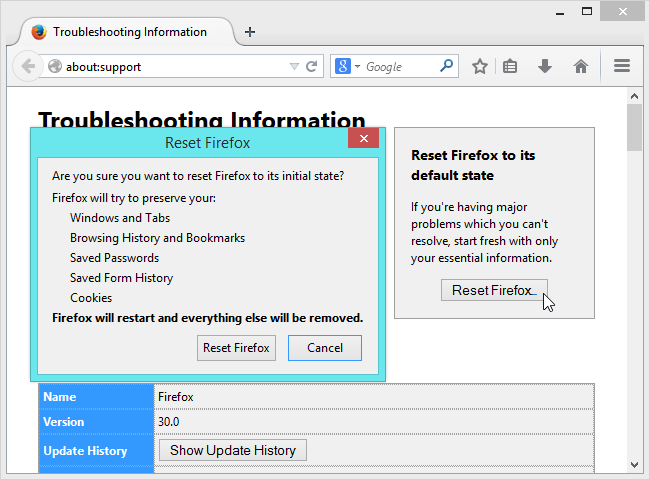The width and height of the screenshot is (650, 480).
Task: Close the Reset Firefox dialog
Action: pos(363,139)
